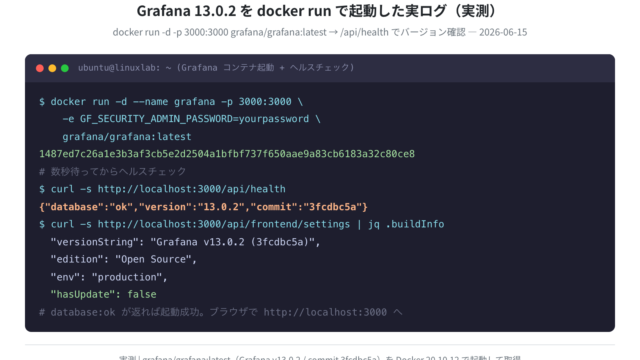
Task: Click the red close dot in terminal header
Action: pos(40,68)
